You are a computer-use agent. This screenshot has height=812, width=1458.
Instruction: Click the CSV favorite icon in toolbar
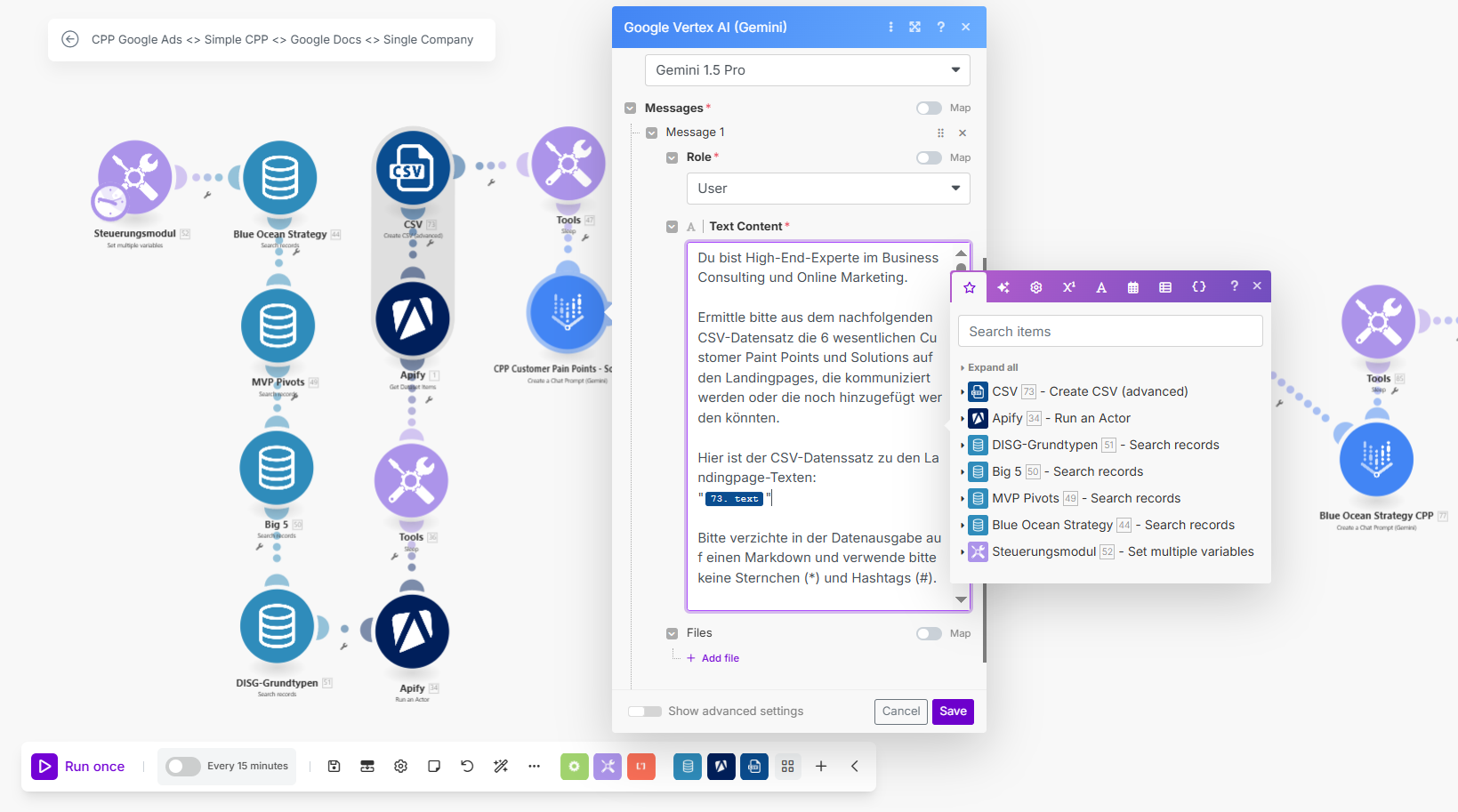[x=754, y=766]
